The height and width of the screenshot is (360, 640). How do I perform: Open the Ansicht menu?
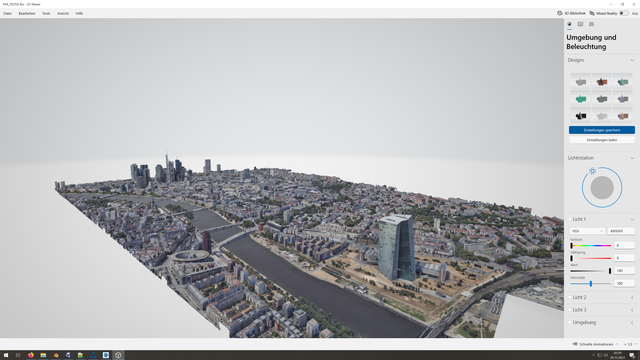pos(63,13)
